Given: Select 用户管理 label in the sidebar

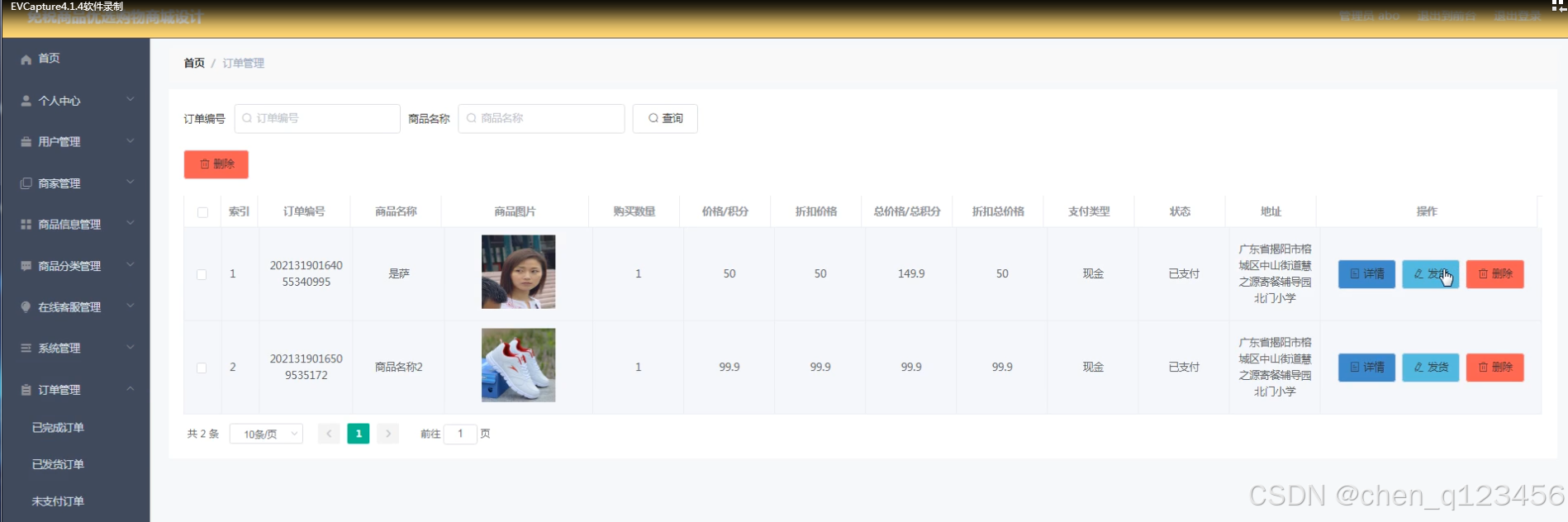Looking at the screenshot, I should coord(59,142).
